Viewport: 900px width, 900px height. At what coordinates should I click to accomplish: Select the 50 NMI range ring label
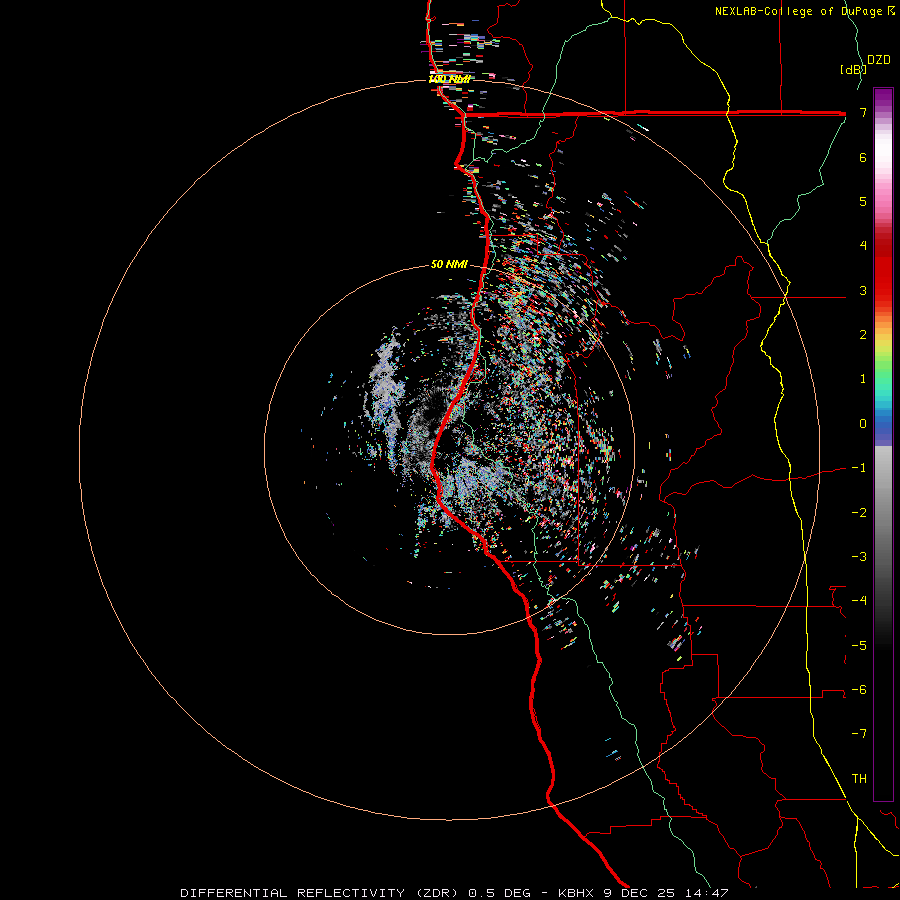pyautogui.click(x=449, y=265)
